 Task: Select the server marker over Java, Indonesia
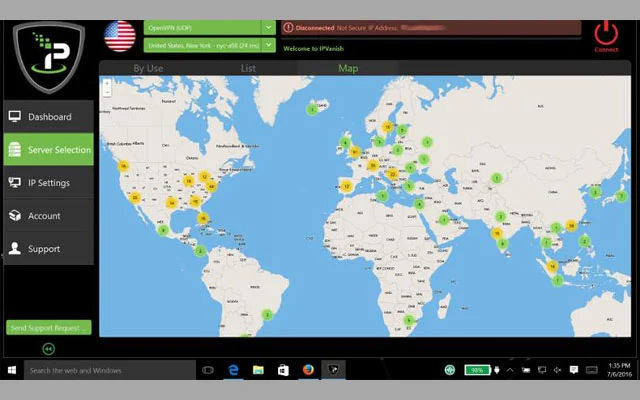tap(558, 280)
